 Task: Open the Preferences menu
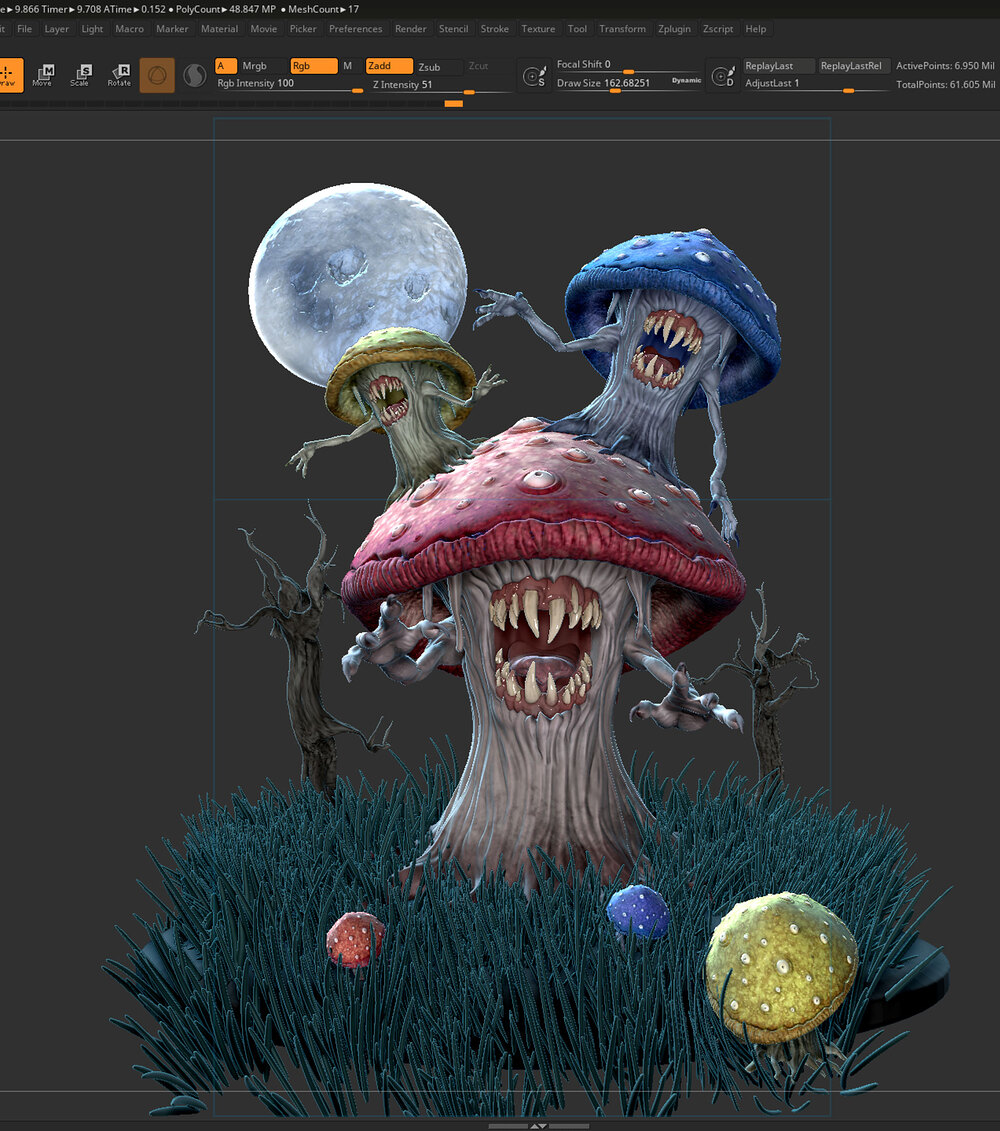(x=356, y=29)
